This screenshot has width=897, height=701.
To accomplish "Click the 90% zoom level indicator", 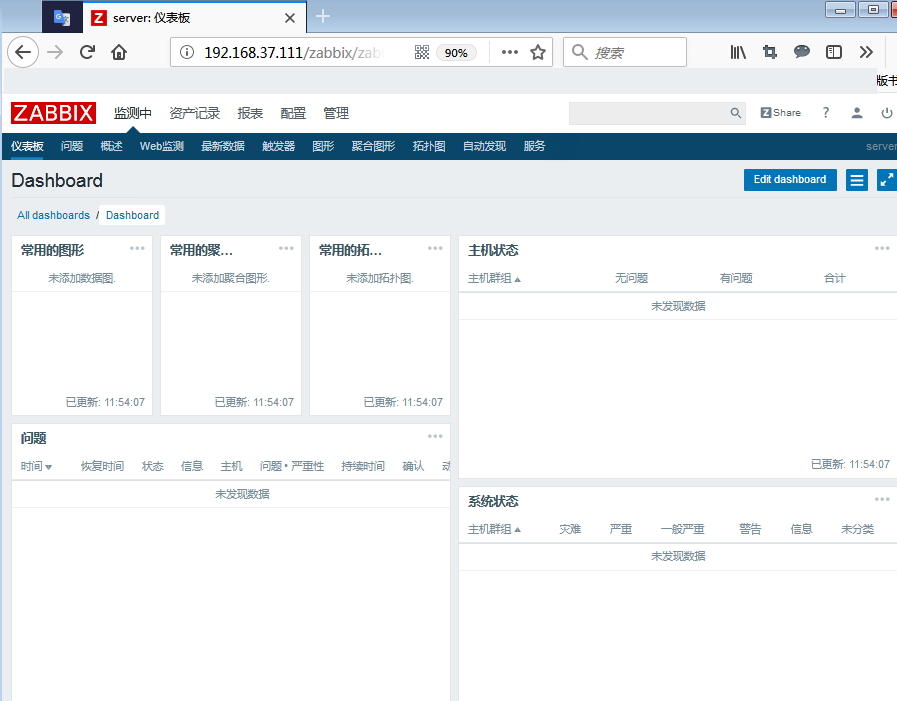I will pos(456,53).
